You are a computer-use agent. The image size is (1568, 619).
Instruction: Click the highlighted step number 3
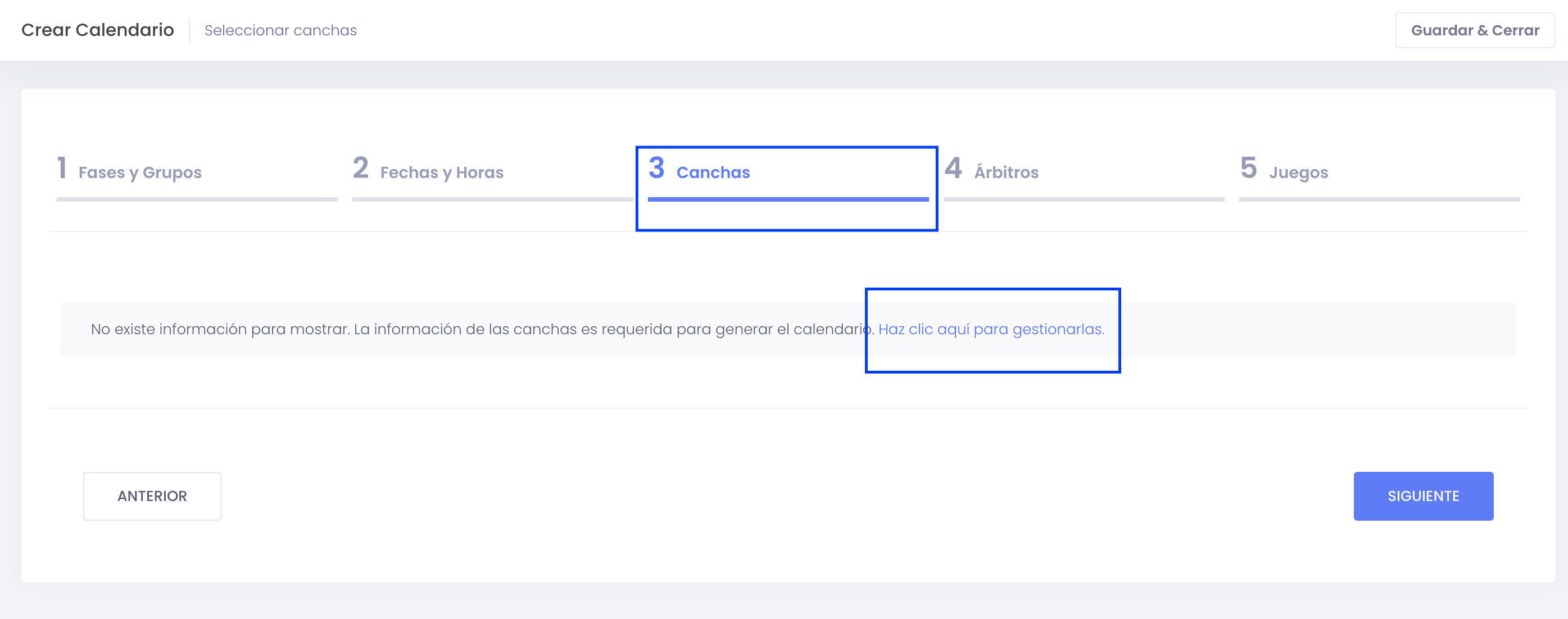[656, 167]
